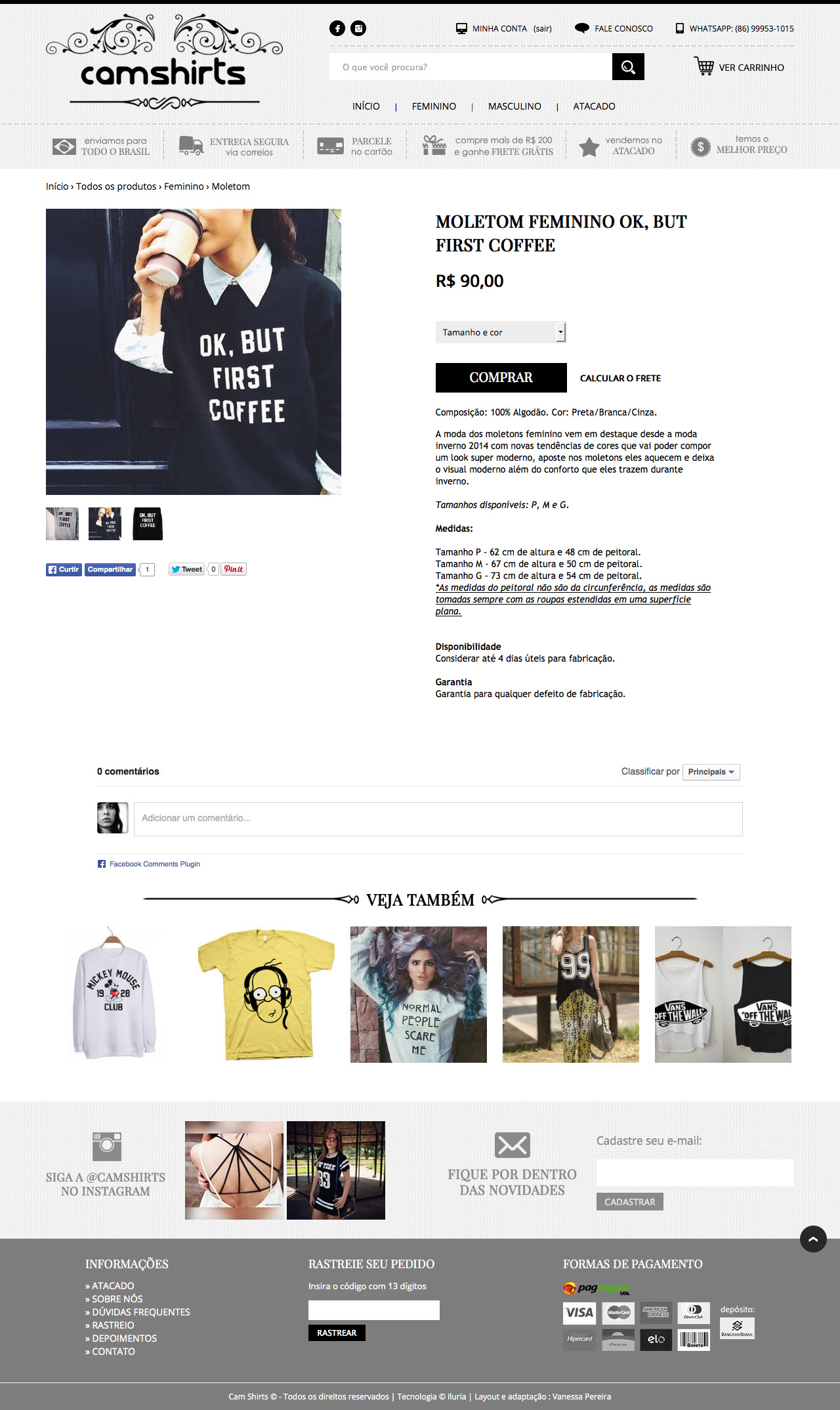840x1410 pixels.
Task: Click the CADASTRAR newsletter button
Action: click(x=630, y=1201)
